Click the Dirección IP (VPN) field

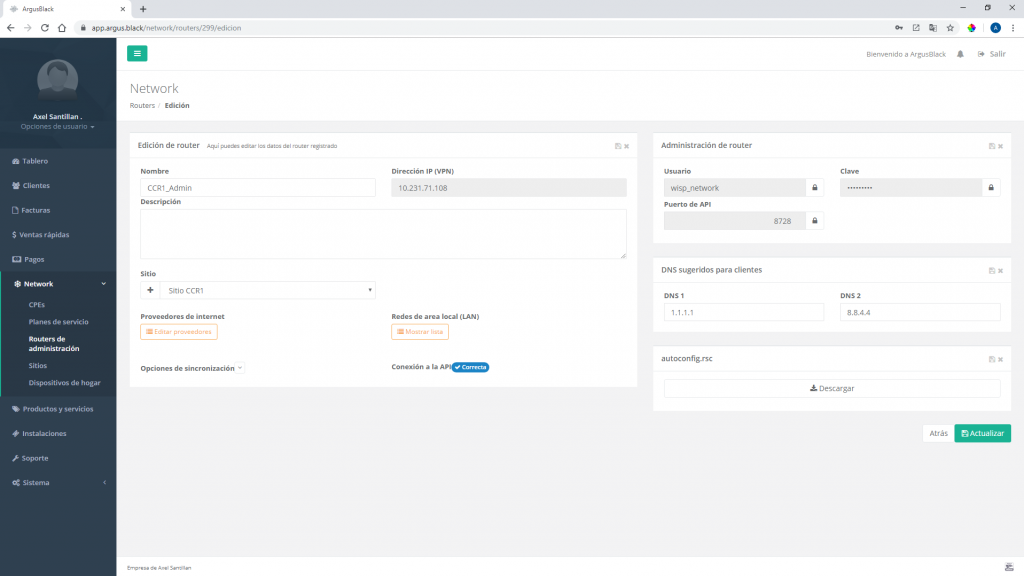click(509, 188)
